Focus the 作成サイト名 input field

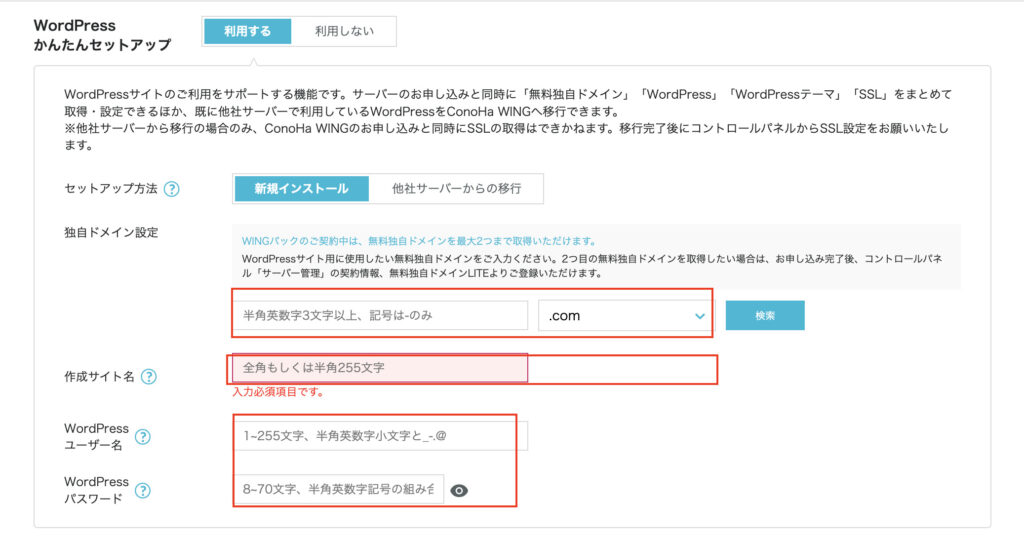pyautogui.click(x=379, y=368)
